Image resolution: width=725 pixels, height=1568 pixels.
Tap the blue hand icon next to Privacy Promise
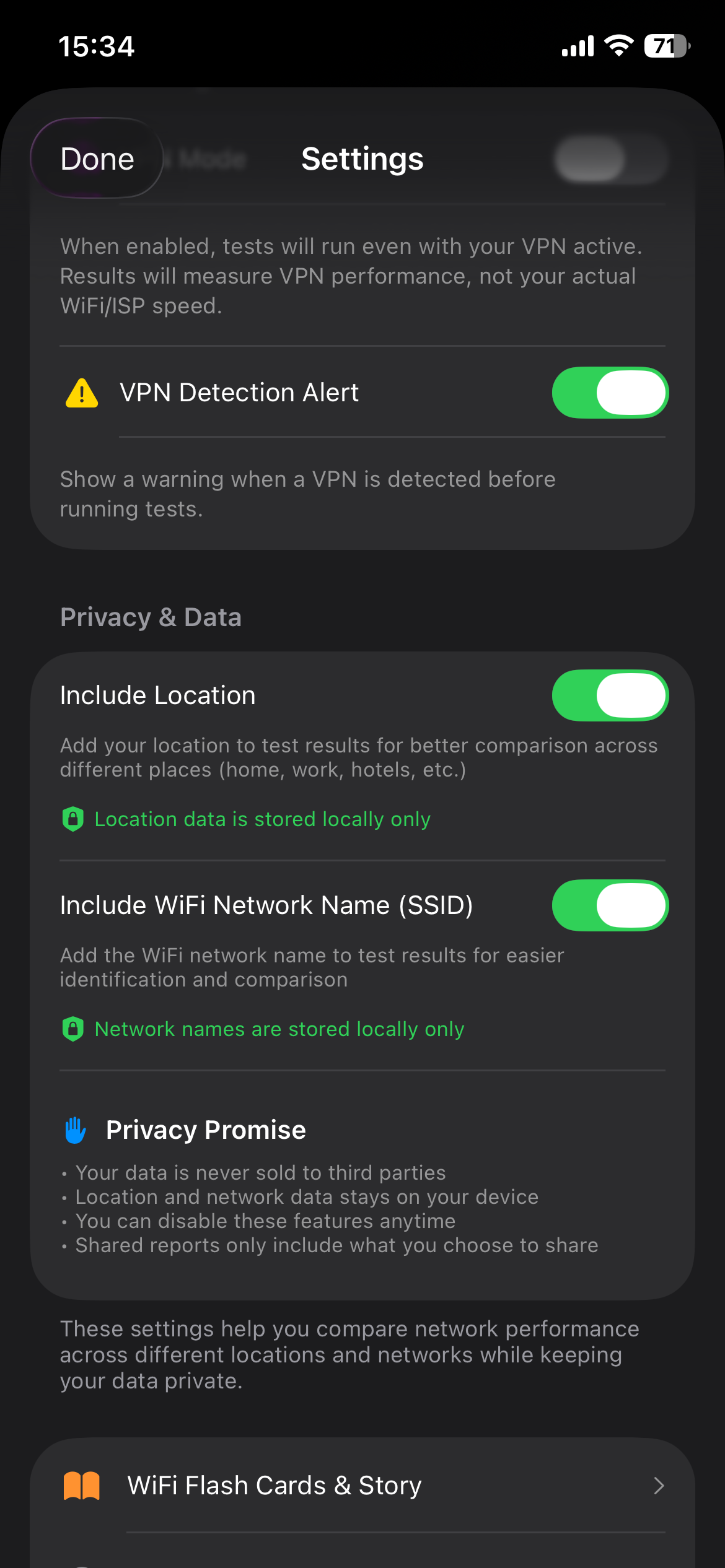click(x=76, y=1130)
